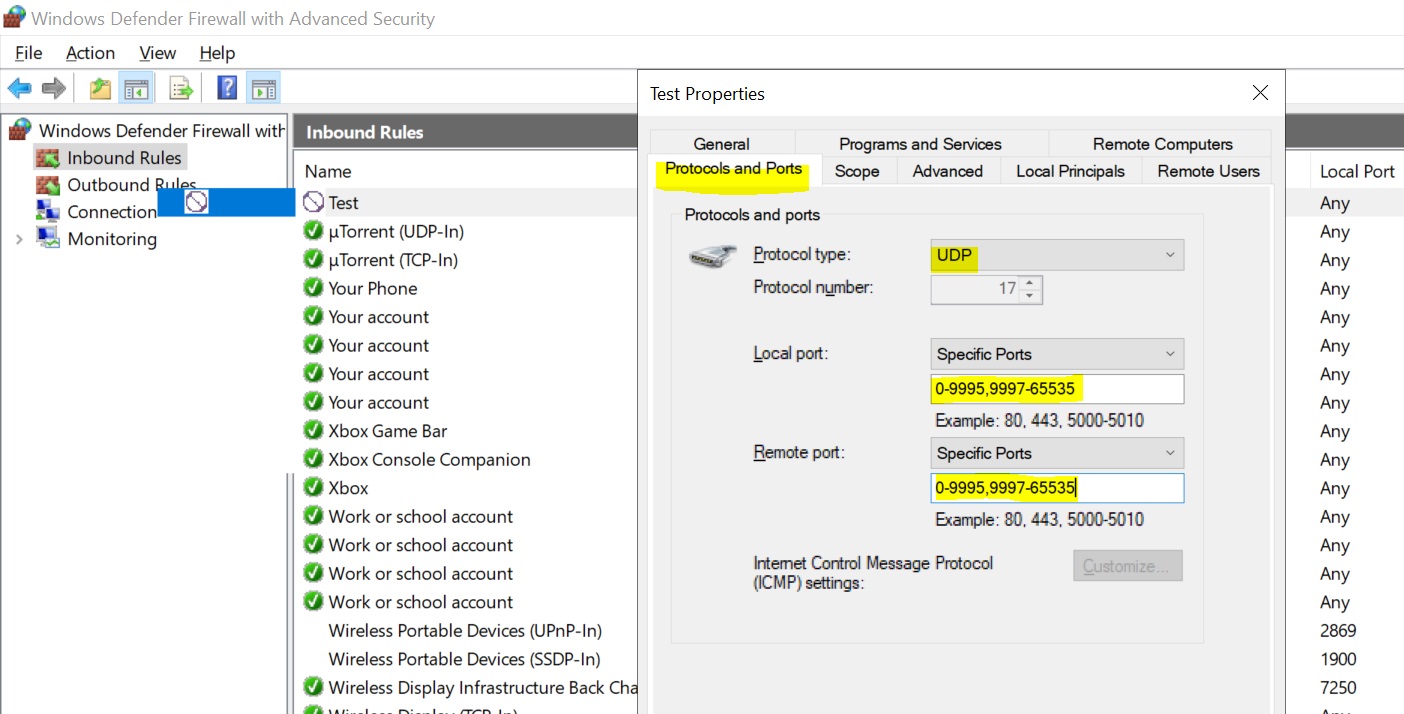
Task: Click the Local port value field
Action: click(1057, 389)
